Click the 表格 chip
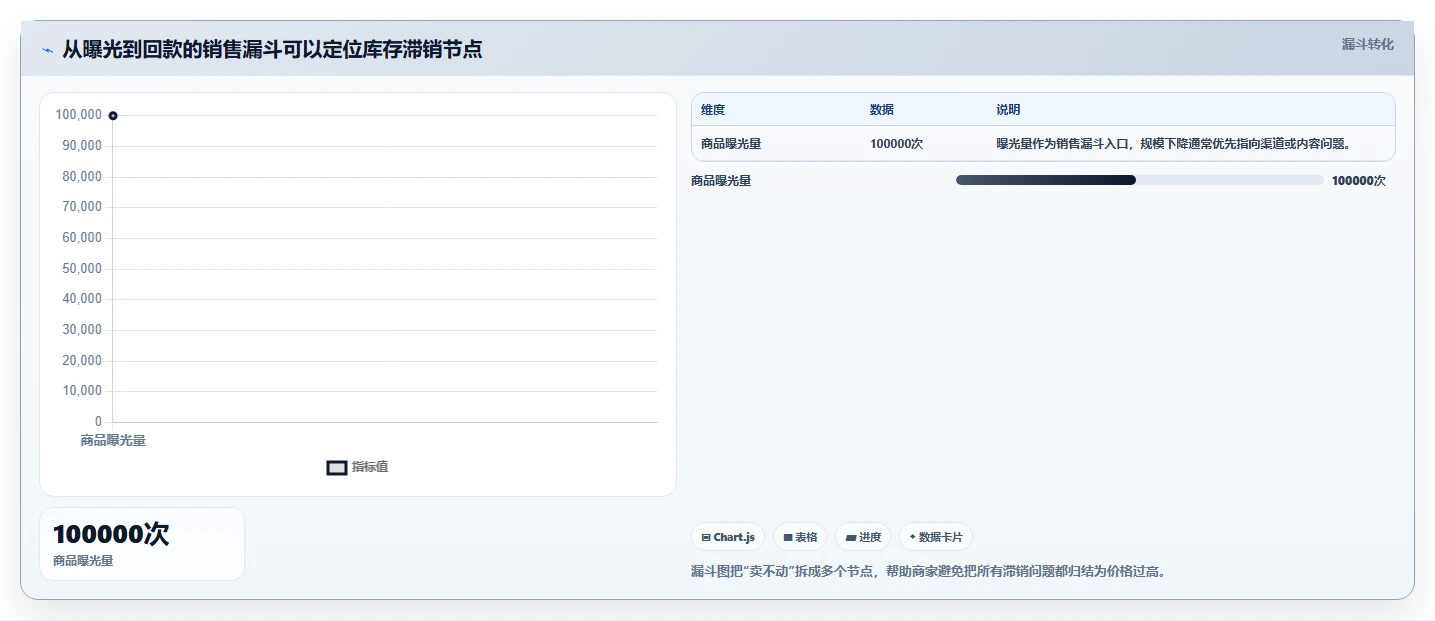Screen dimensions: 1435x621 [800, 537]
